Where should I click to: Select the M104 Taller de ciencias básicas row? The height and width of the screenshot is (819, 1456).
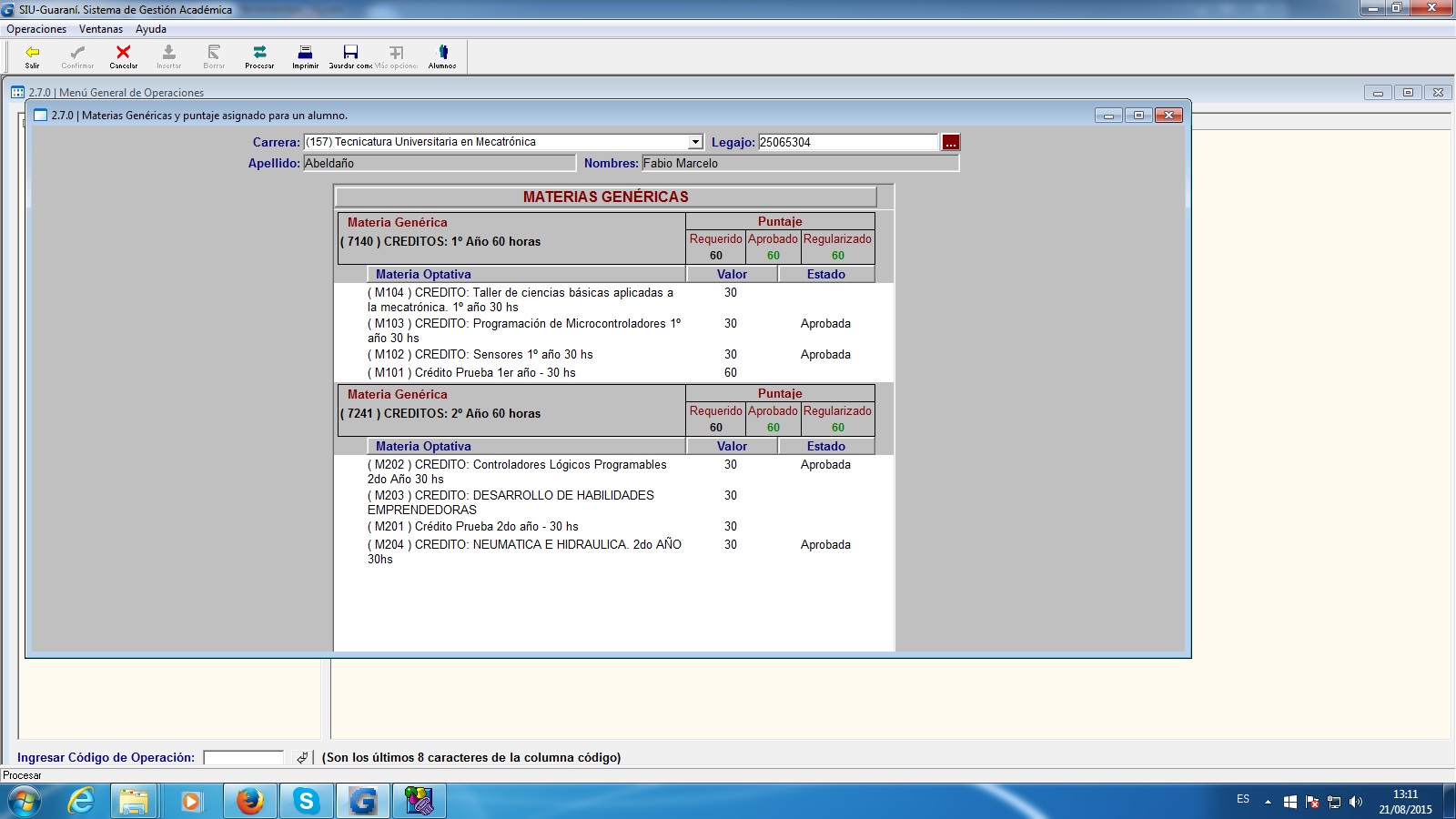pyautogui.click(x=613, y=299)
